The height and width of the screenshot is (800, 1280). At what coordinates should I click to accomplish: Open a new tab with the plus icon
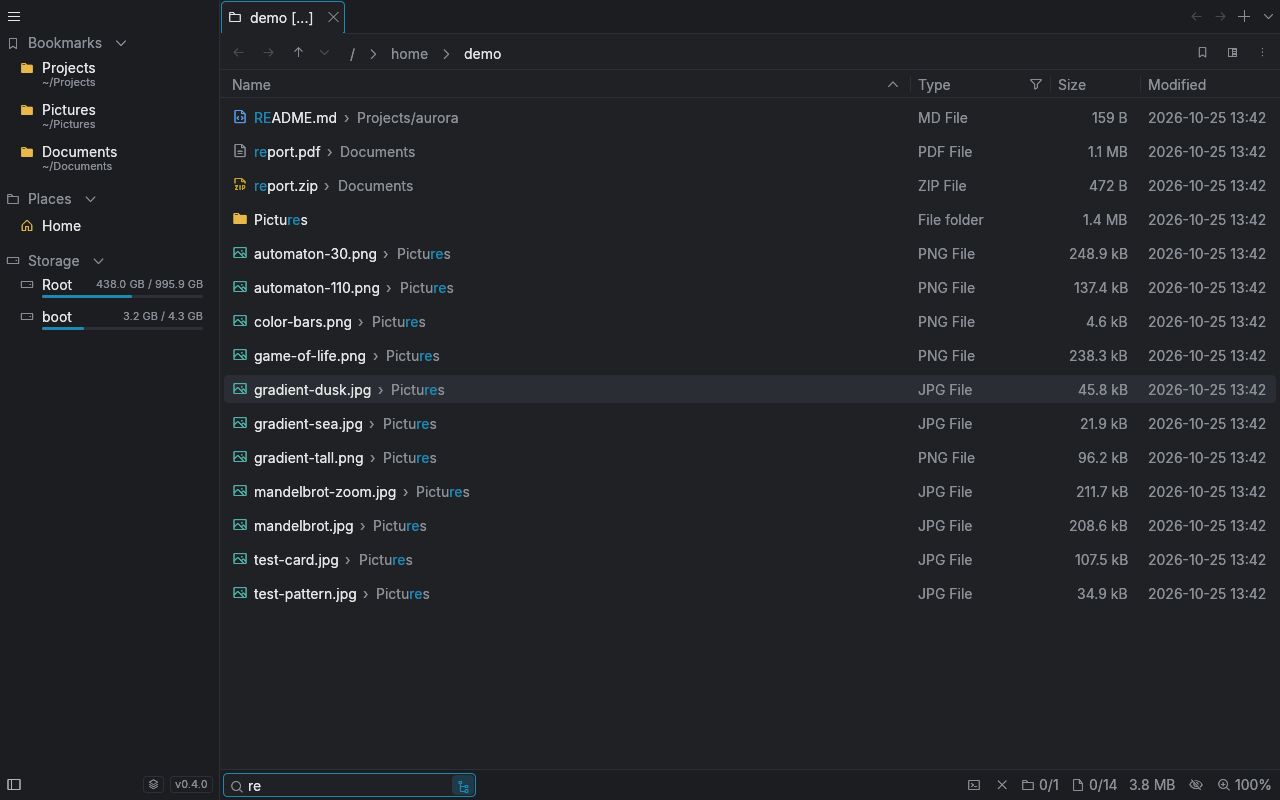pos(1244,17)
